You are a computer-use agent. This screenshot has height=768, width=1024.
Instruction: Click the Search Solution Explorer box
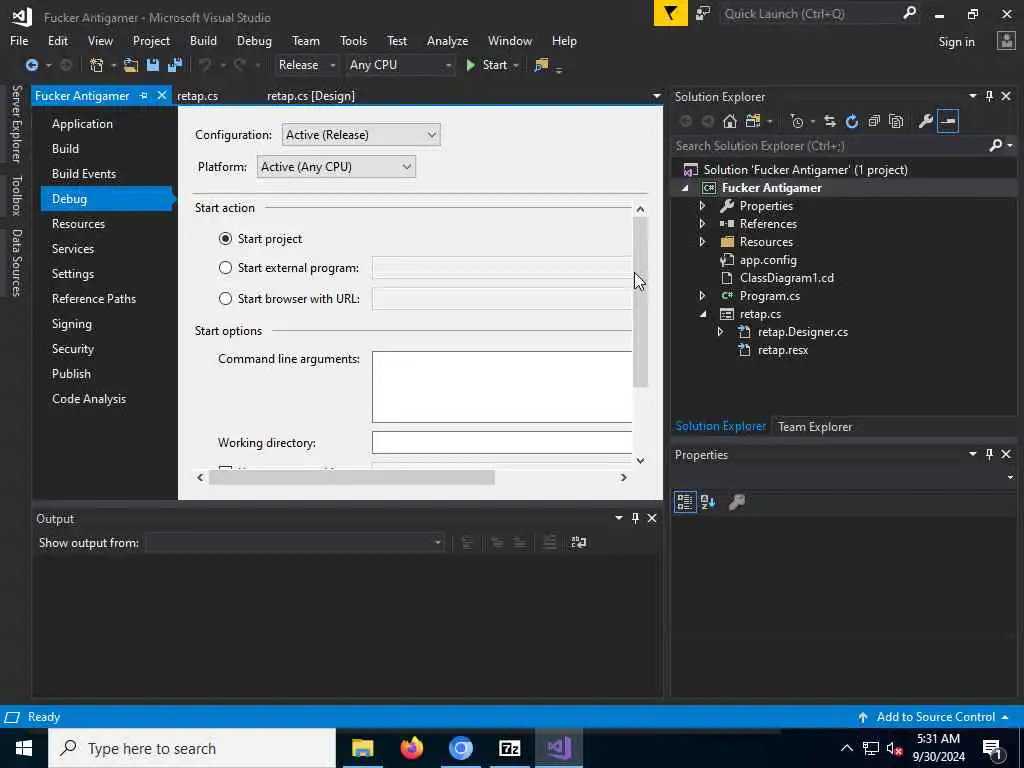coord(829,146)
